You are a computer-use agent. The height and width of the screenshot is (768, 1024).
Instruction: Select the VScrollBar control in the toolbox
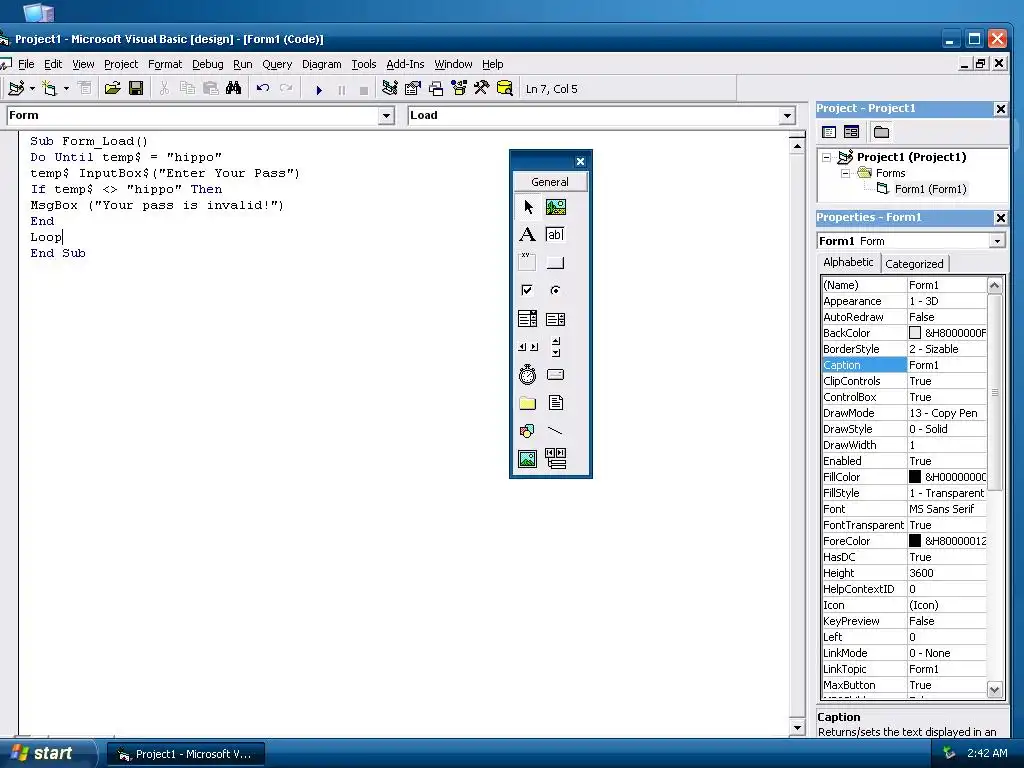tap(556, 347)
